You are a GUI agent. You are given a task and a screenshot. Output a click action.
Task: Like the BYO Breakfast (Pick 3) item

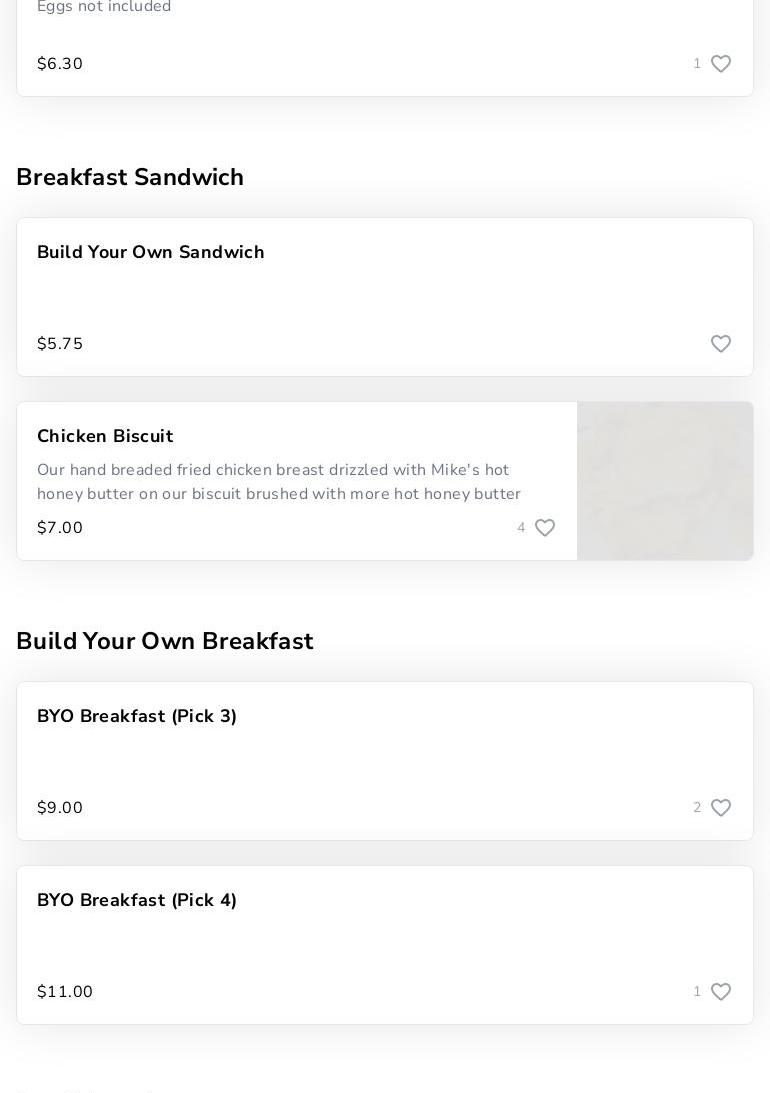(721, 808)
